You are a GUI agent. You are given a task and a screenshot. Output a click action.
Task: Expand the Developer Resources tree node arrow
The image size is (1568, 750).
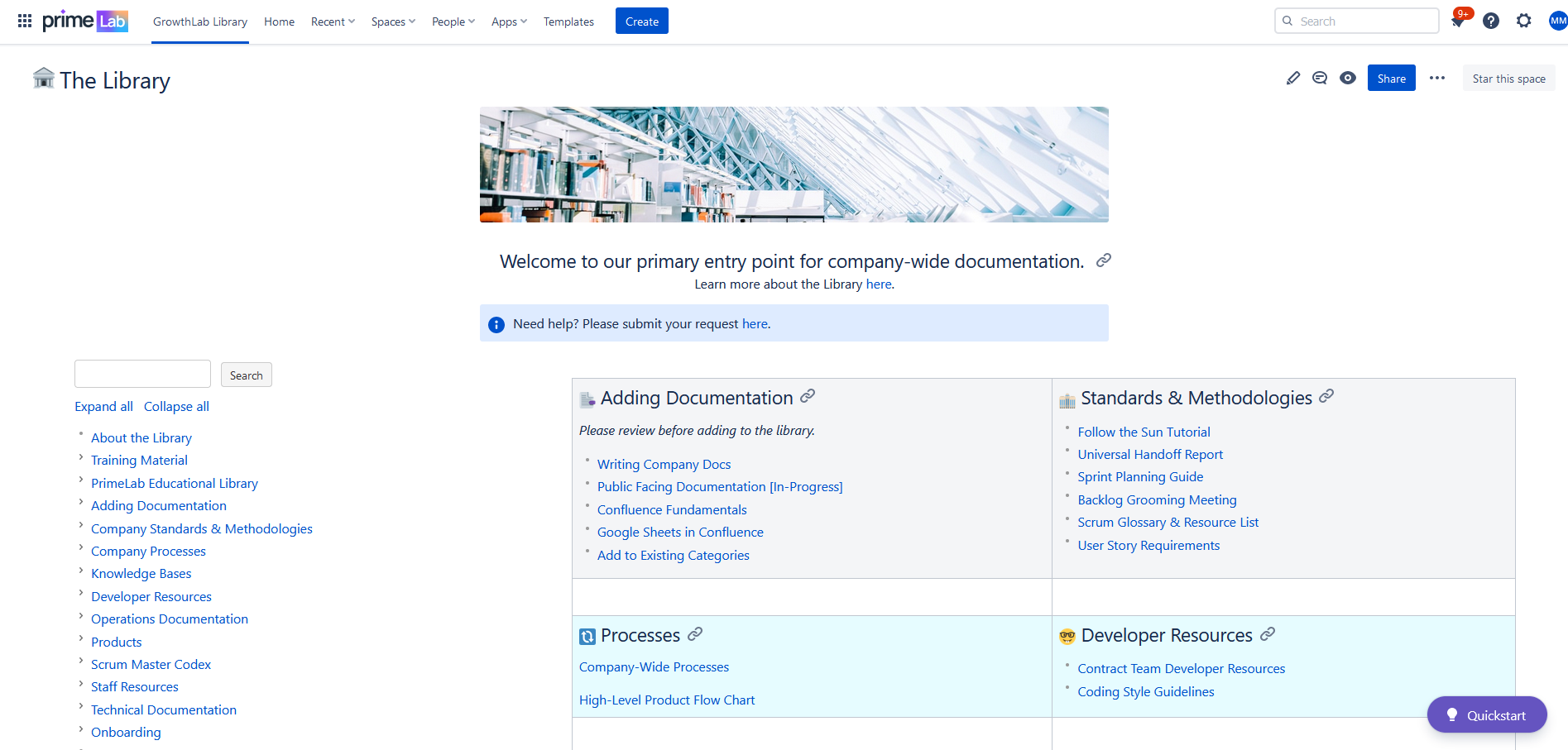click(81, 595)
